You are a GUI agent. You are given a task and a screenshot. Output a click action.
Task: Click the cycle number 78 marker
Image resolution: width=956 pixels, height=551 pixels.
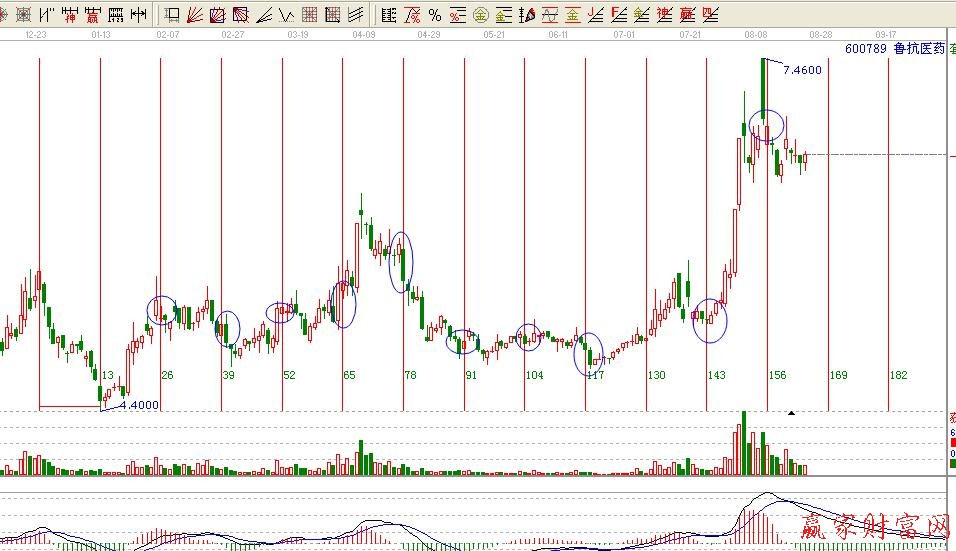[410, 376]
